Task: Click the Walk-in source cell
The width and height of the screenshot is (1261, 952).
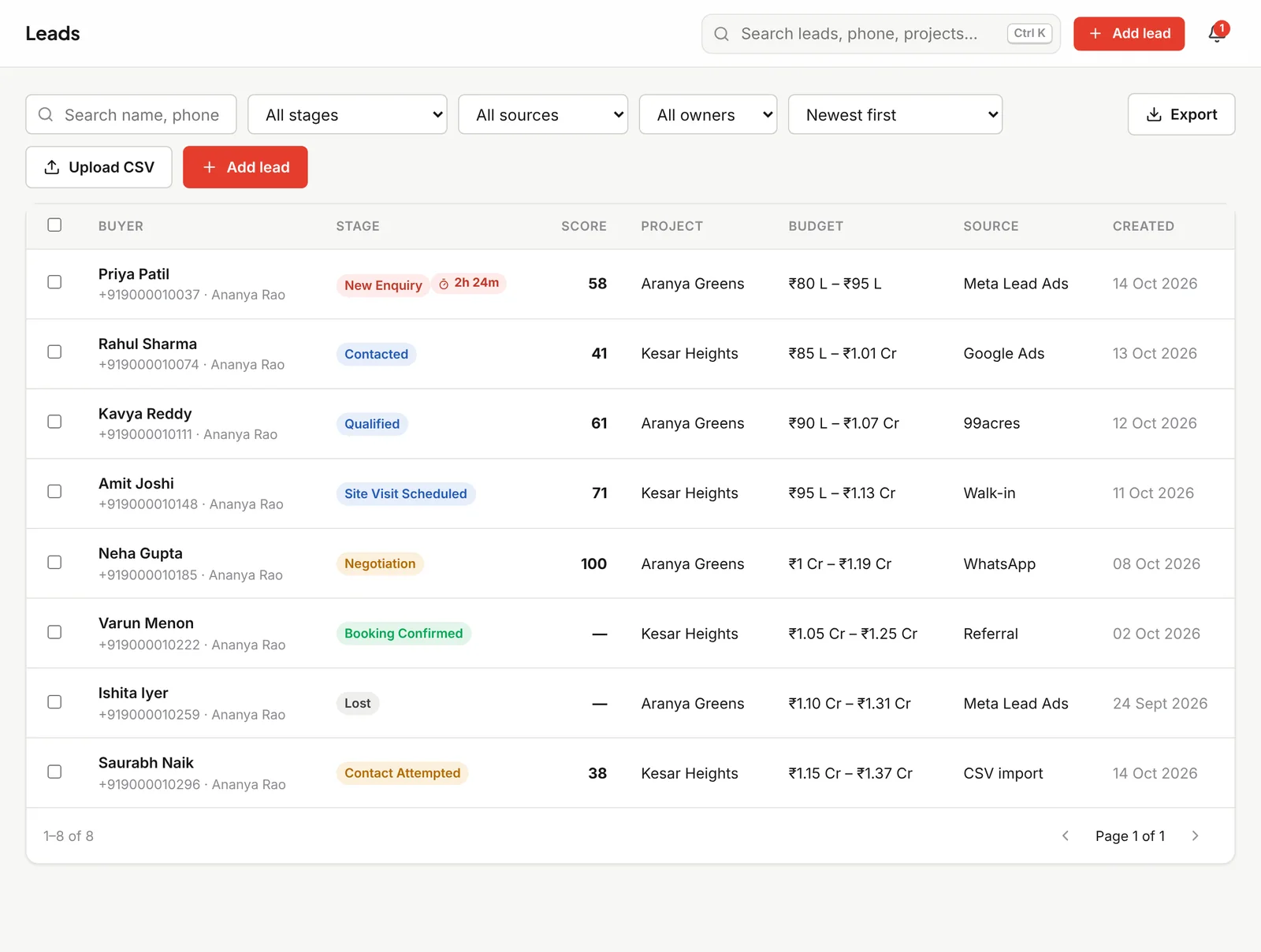Action: tap(989, 493)
